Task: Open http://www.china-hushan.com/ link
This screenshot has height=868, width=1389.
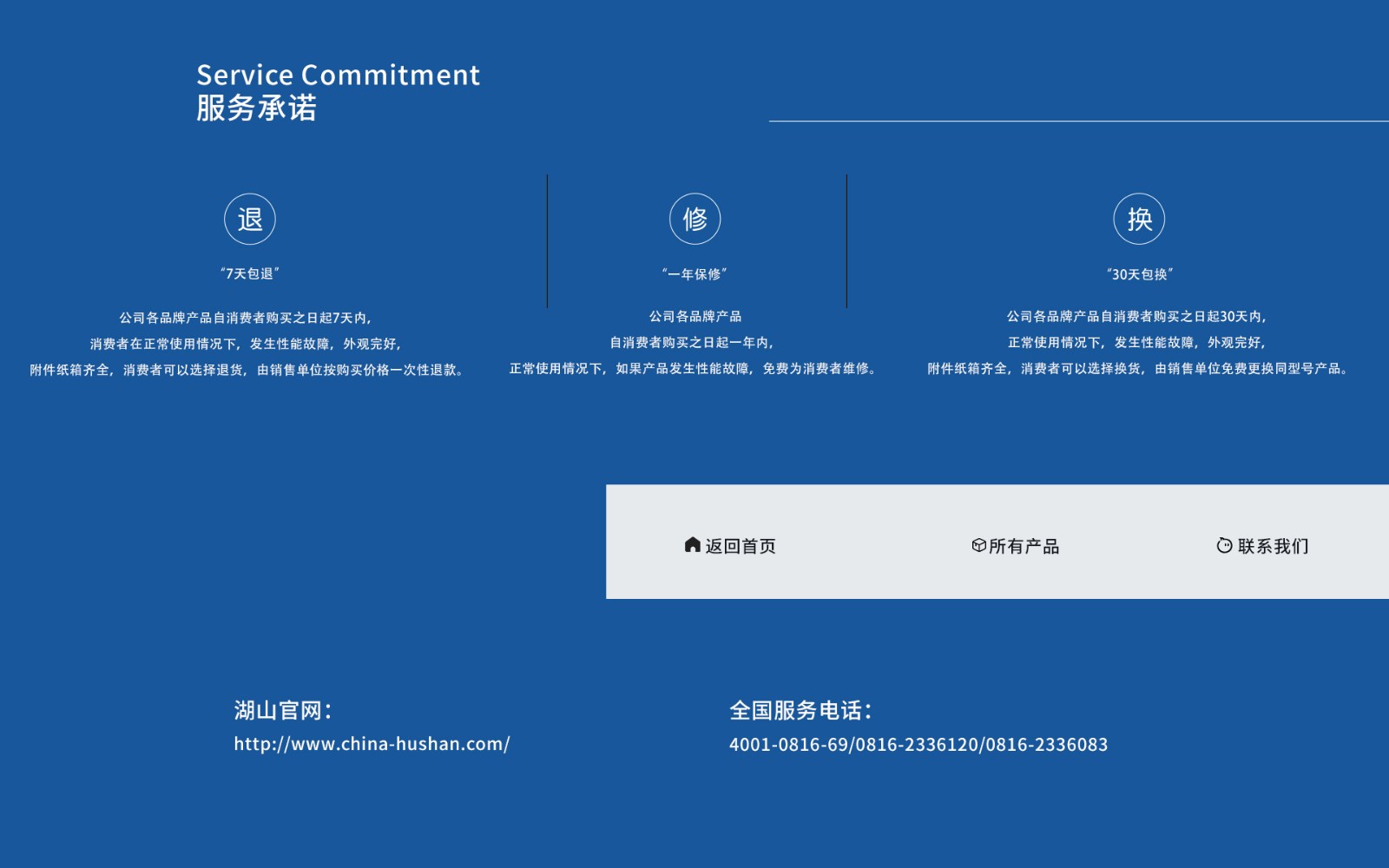Action: click(x=372, y=744)
